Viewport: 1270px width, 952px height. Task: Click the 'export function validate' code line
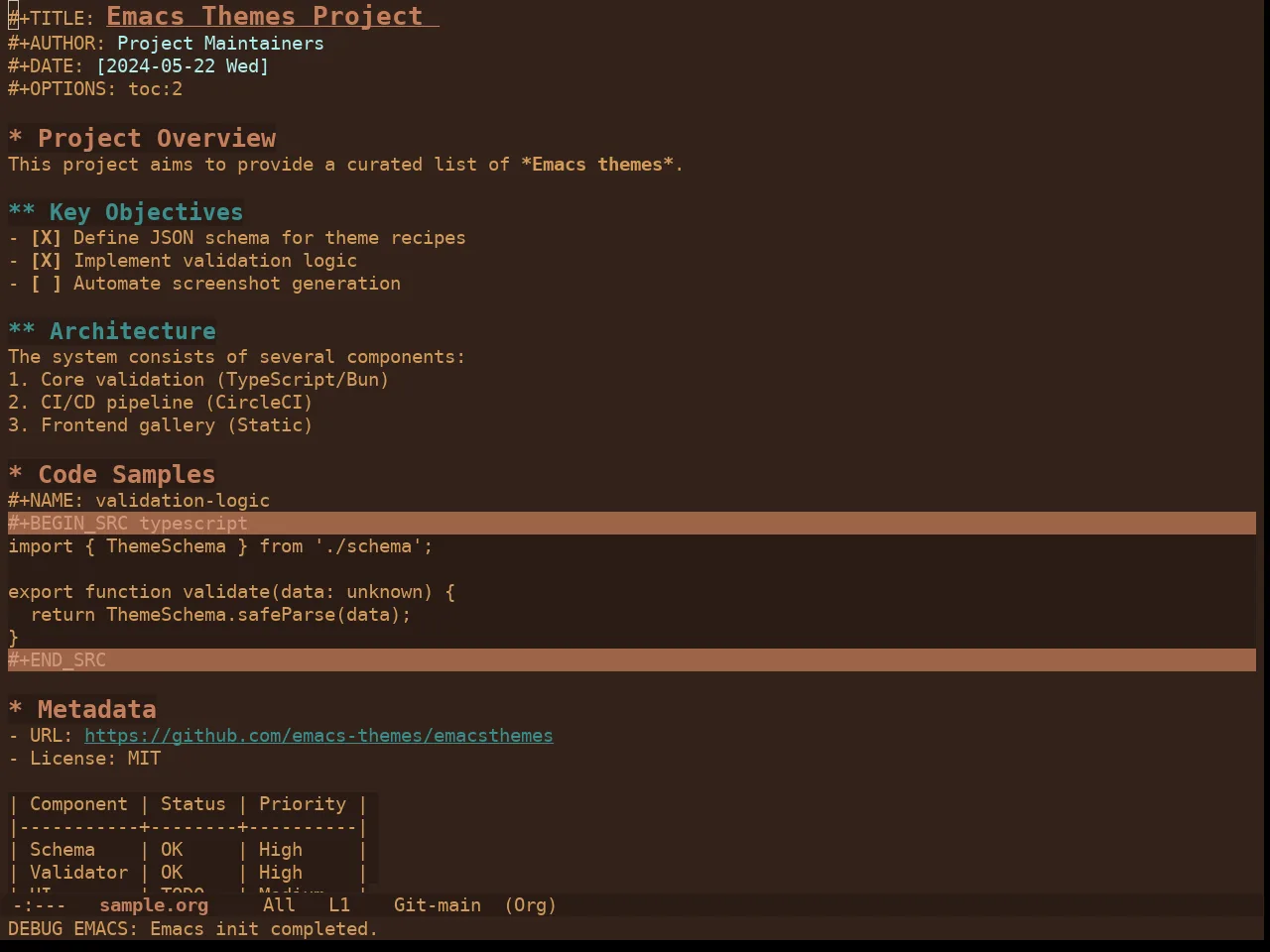tap(231, 592)
